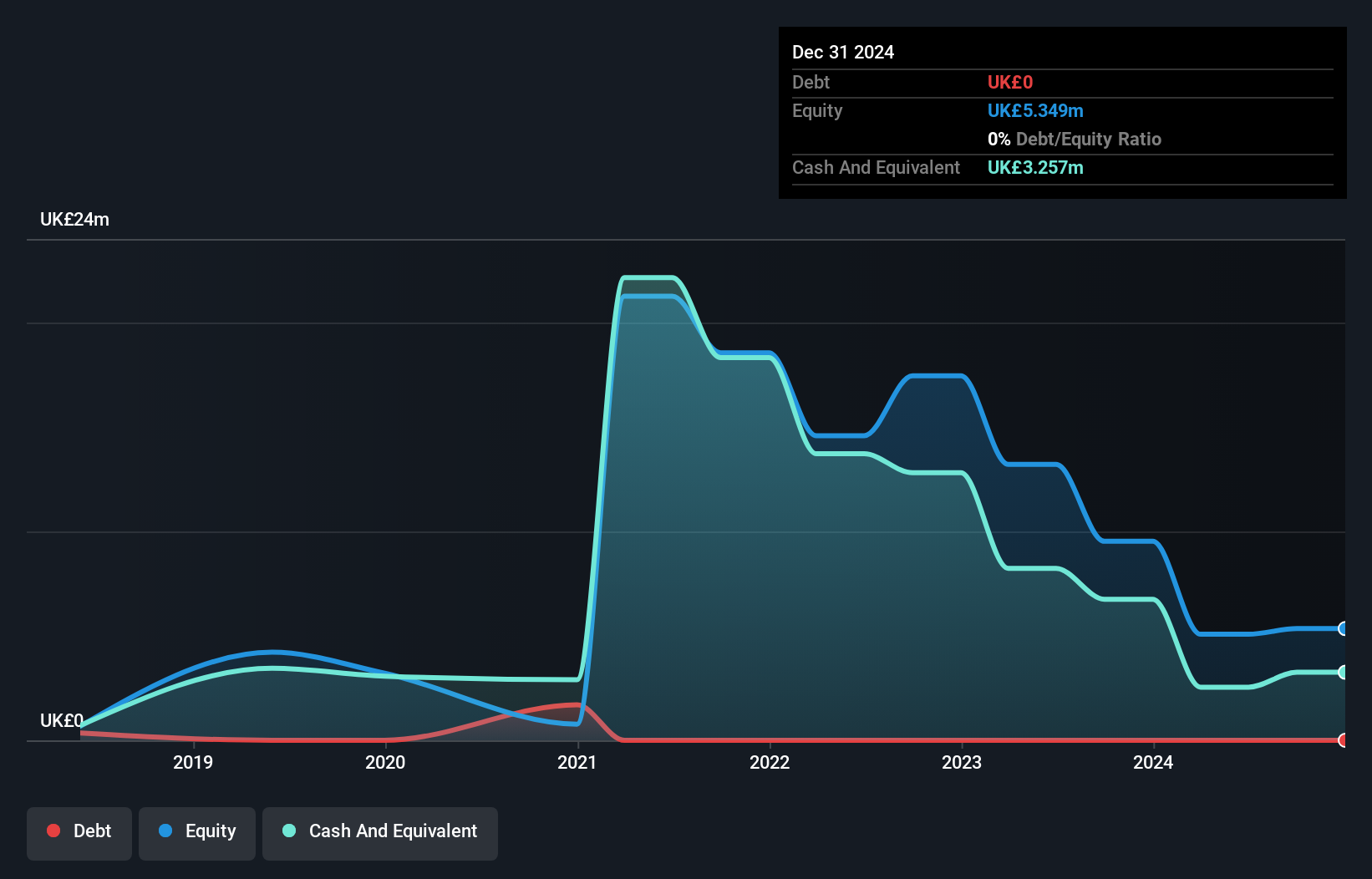The height and width of the screenshot is (879, 1372).
Task: Toggle the Equity legend button
Action: point(197,833)
